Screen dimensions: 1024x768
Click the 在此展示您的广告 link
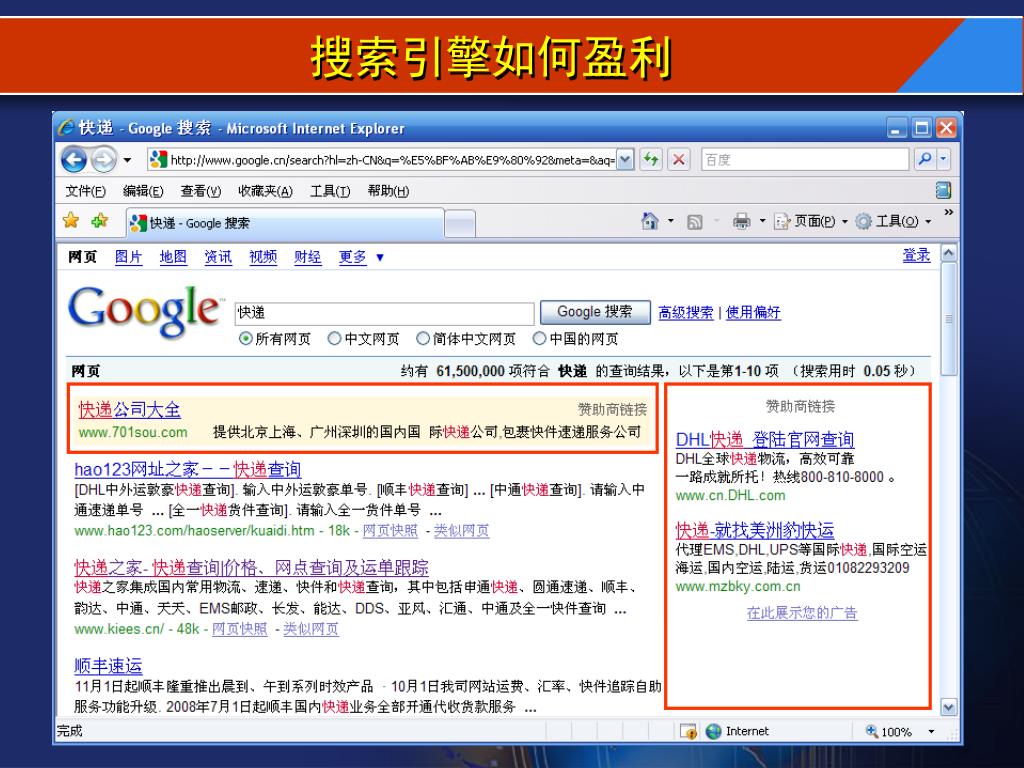[x=802, y=613]
